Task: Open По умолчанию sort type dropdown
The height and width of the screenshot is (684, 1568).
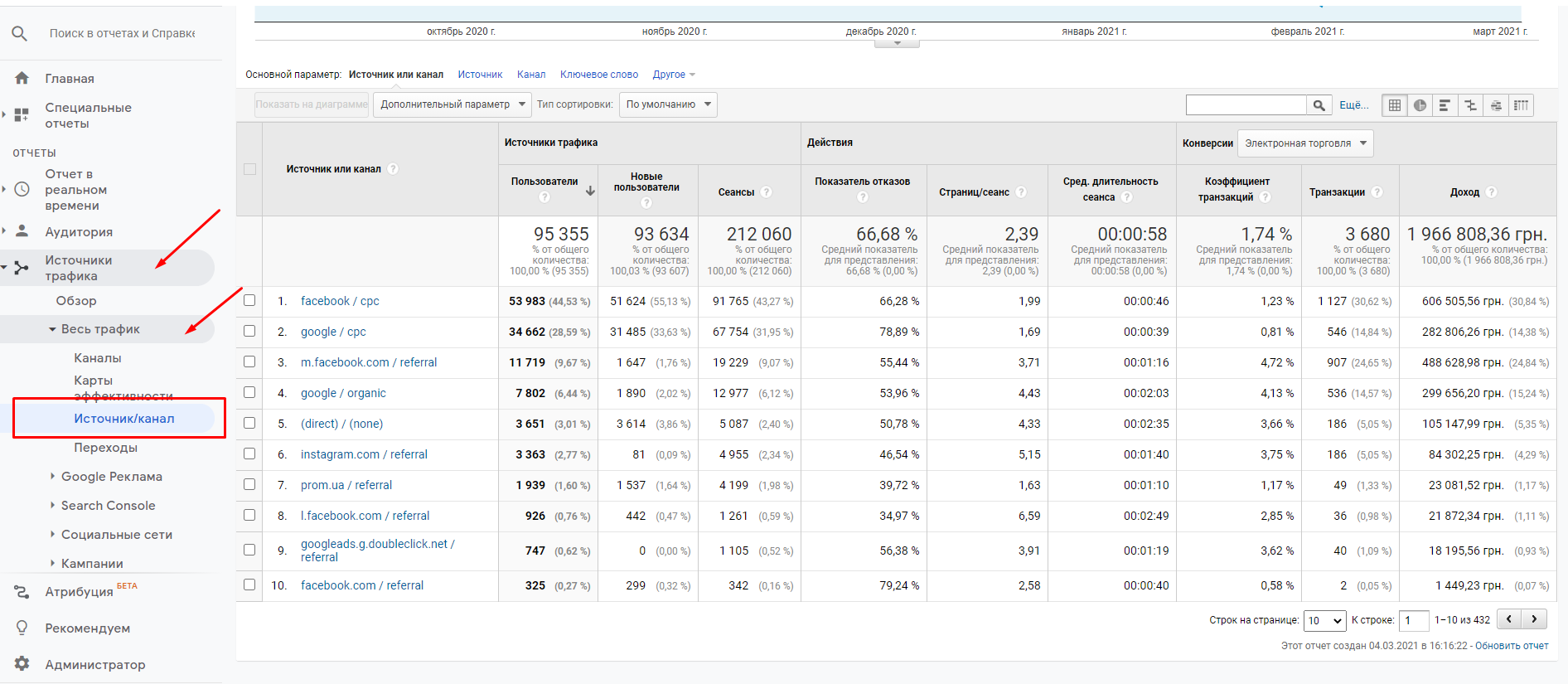Action: pos(668,104)
